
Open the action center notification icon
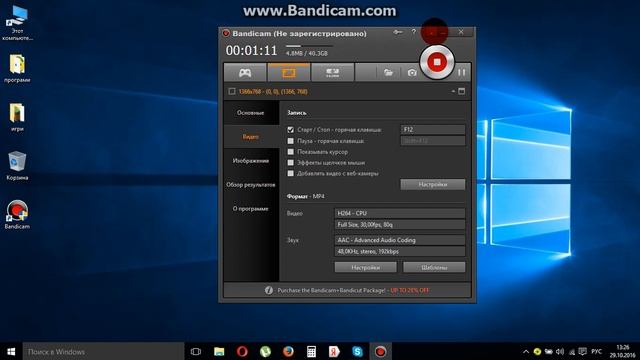583,351
